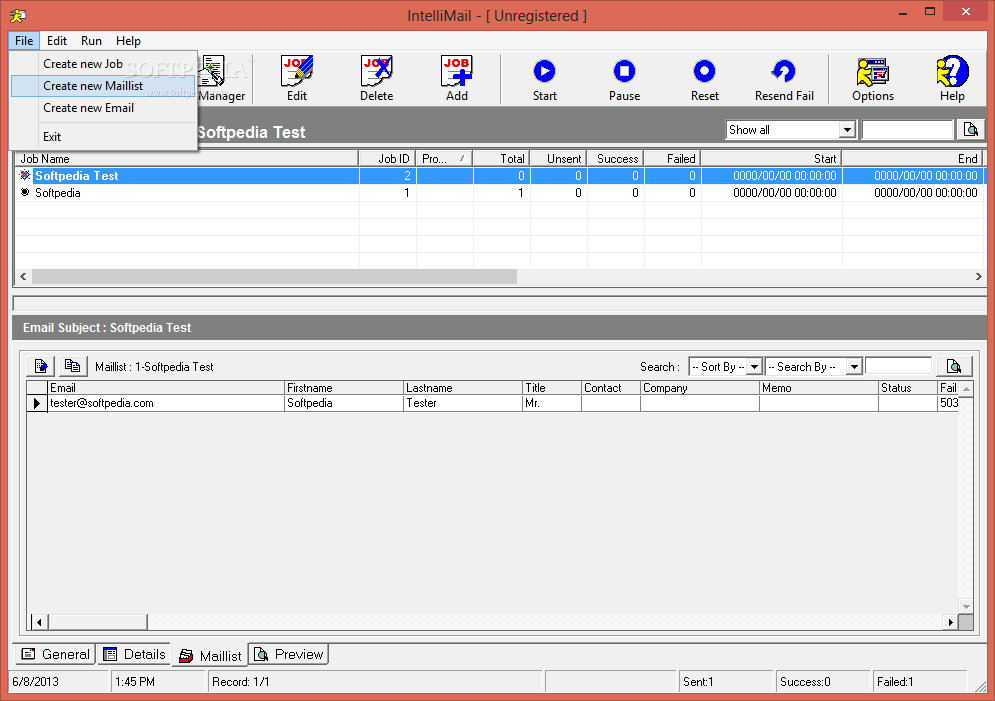
Task: Click the Status column header
Action: pyautogui.click(x=908, y=388)
